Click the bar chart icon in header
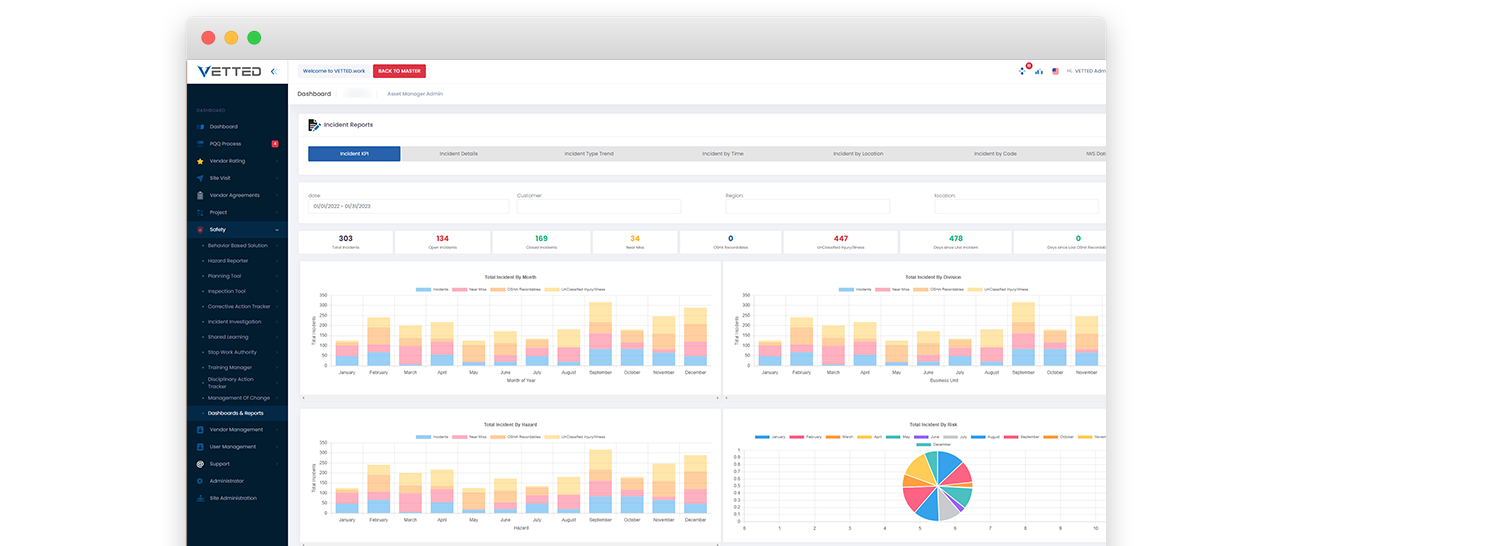This screenshot has width=1500, height=546. point(1039,71)
